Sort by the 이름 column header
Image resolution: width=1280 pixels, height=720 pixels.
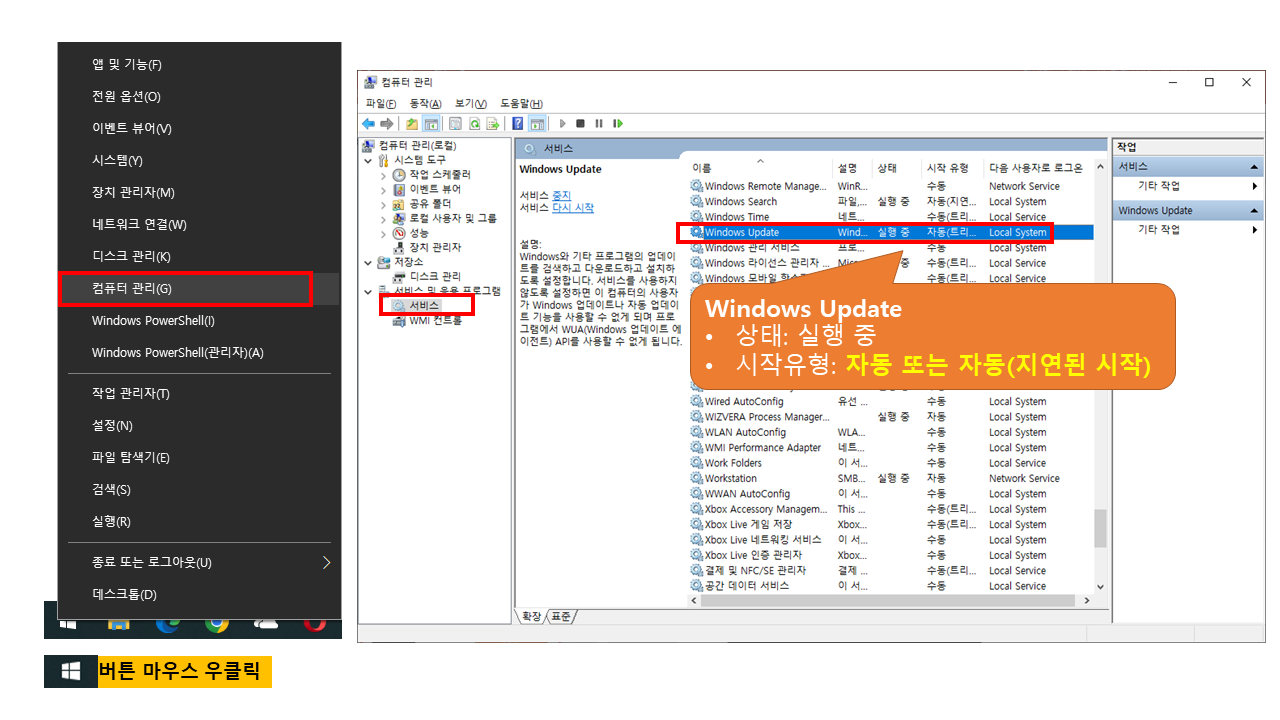coord(760,168)
